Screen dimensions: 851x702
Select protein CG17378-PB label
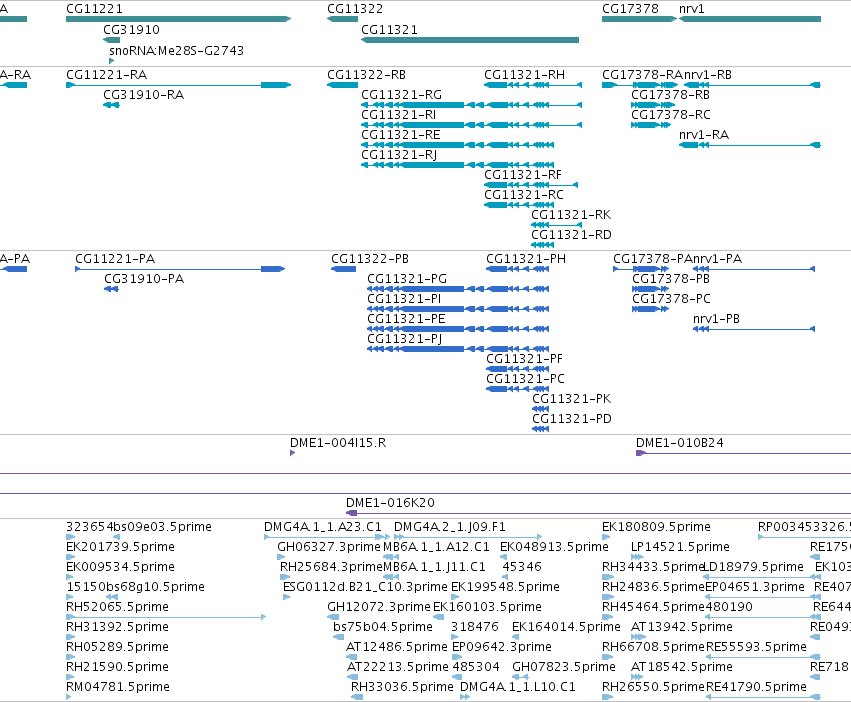pos(671,279)
